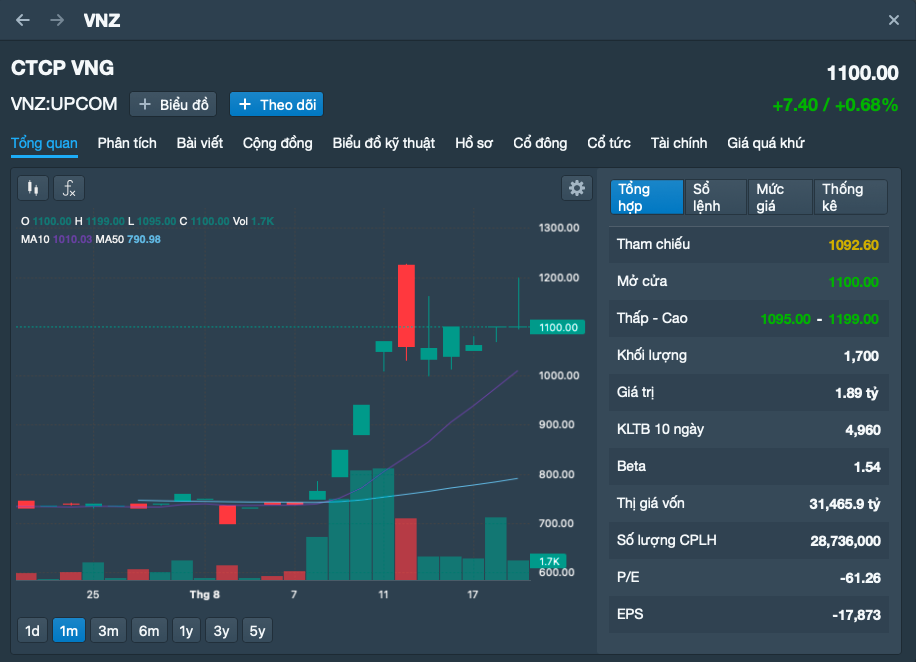Click the EPS value -17,873
The width and height of the screenshot is (916, 662).
[x=856, y=615]
